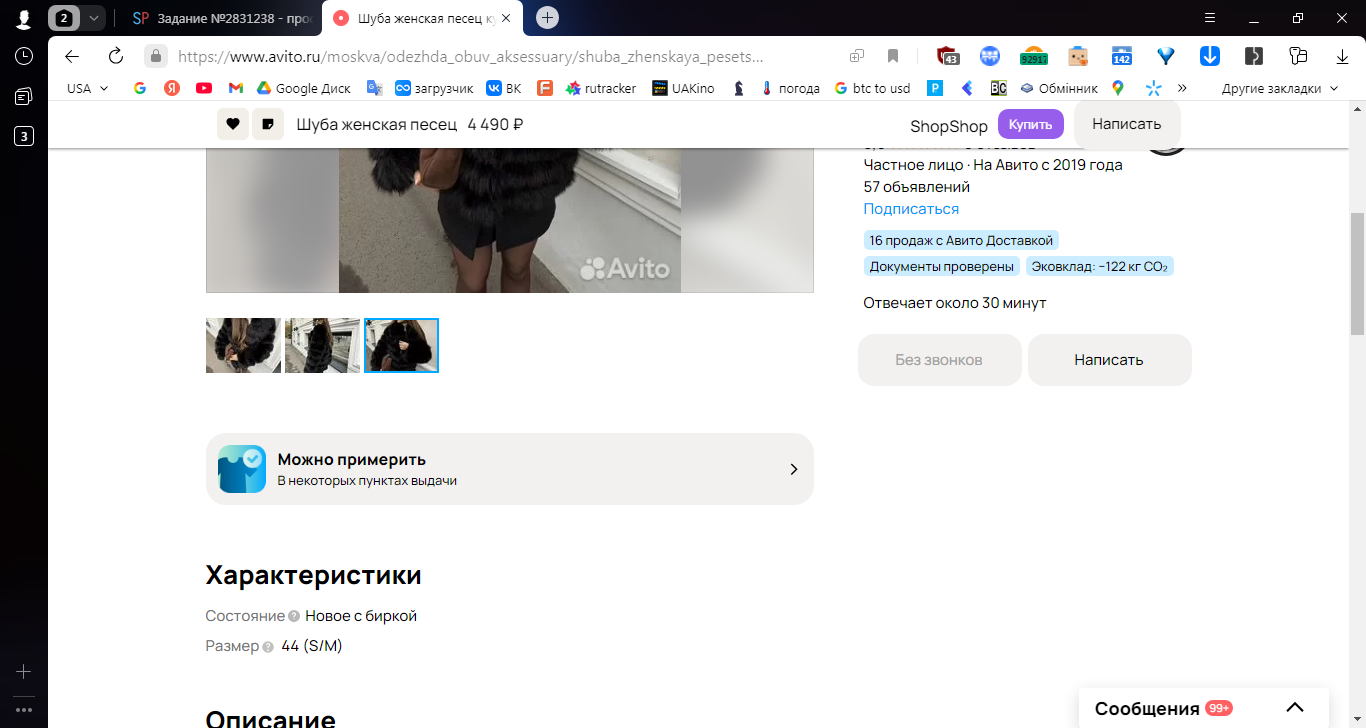Click Написать button below seller info
This screenshot has width=1366, height=728.
pyautogui.click(x=1109, y=360)
